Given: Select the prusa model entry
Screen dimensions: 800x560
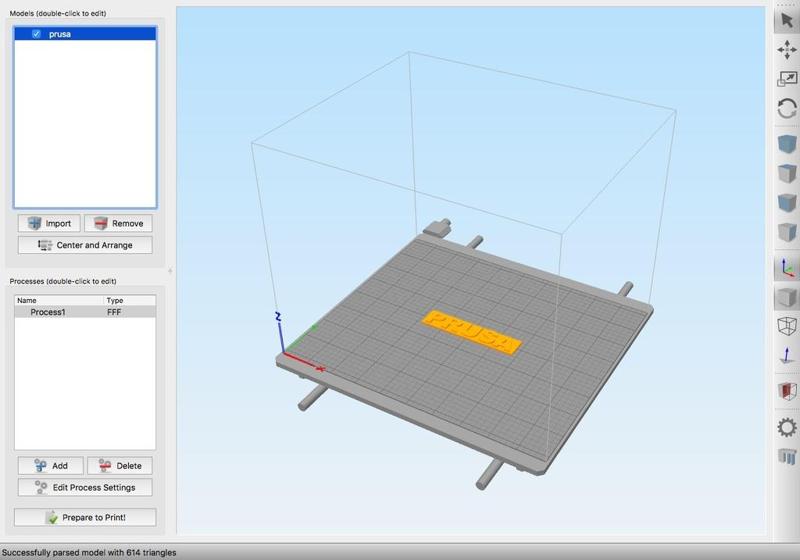Looking at the screenshot, I should [85, 34].
